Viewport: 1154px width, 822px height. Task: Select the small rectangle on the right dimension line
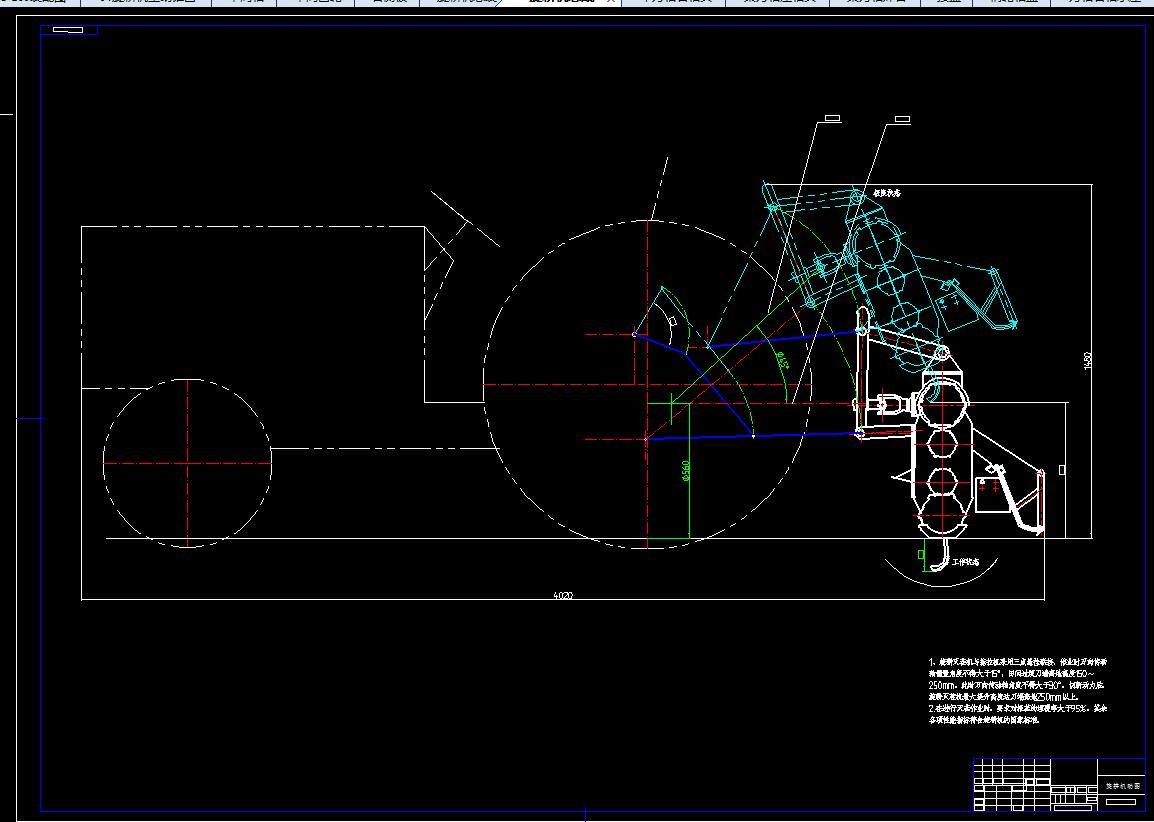click(1062, 470)
